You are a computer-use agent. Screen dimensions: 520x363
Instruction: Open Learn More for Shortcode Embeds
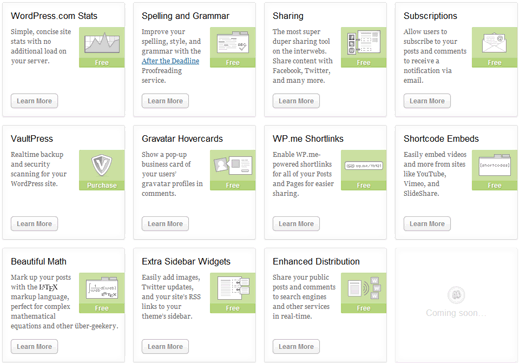tap(427, 224)
